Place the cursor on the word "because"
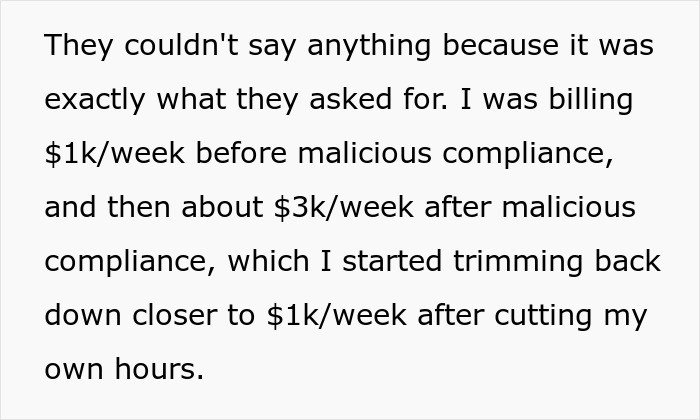Viewport: 700px width, 420px height. 500,45
